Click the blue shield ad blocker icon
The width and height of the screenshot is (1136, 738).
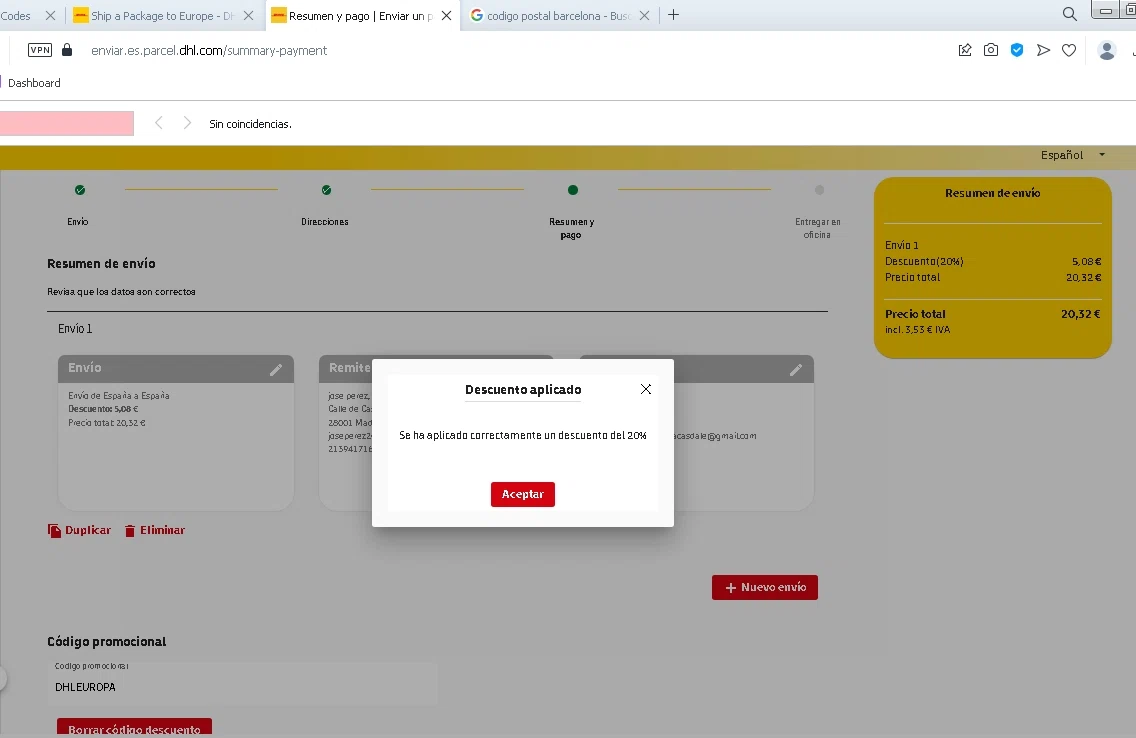(1016, 50)
